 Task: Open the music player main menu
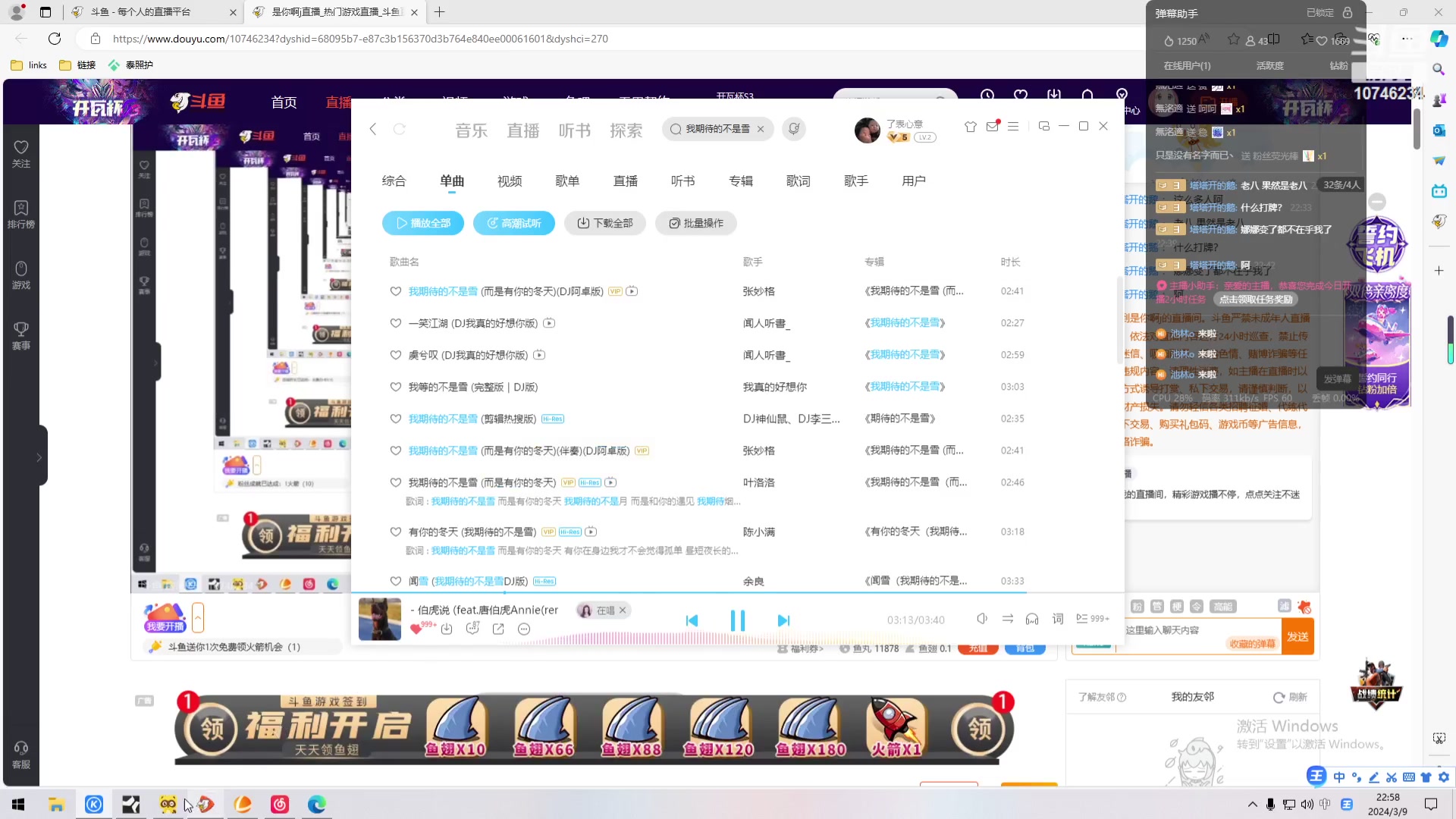click(x=1013, y=127)
